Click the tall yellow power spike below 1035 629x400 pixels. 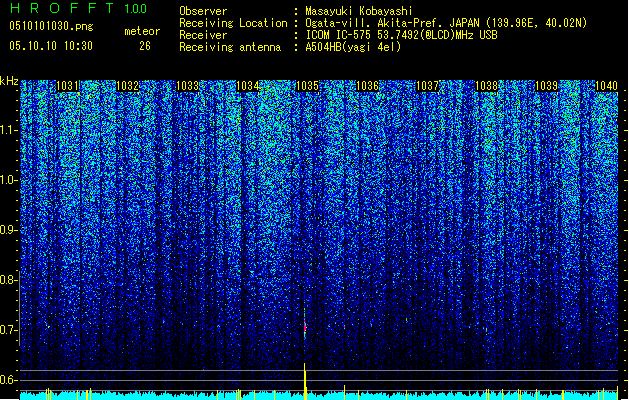point(305,381)
